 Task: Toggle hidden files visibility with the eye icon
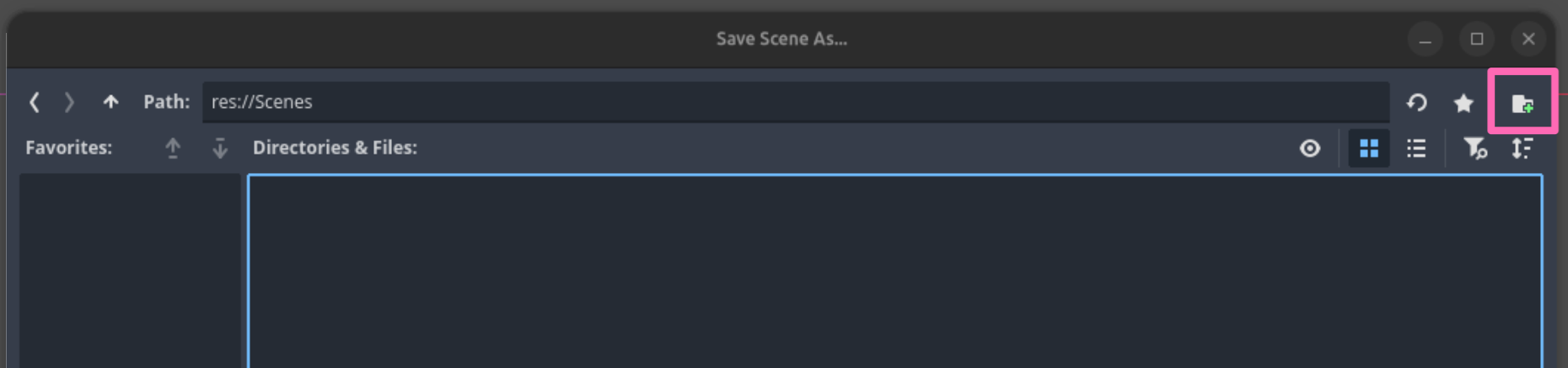(x=1310, y=149)
